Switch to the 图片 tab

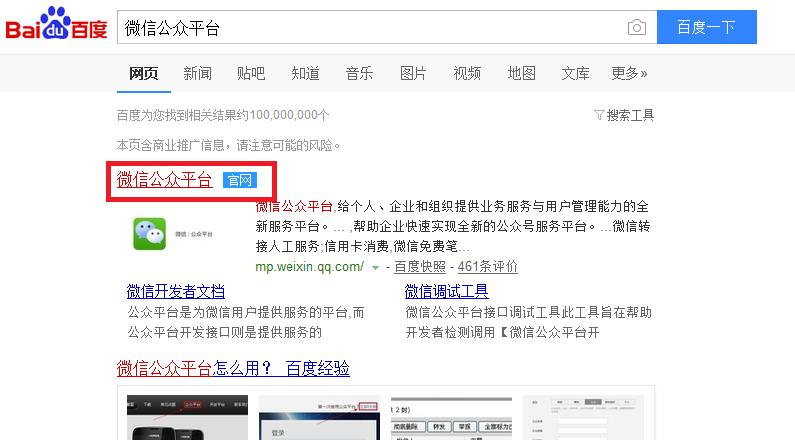point(413,74)
